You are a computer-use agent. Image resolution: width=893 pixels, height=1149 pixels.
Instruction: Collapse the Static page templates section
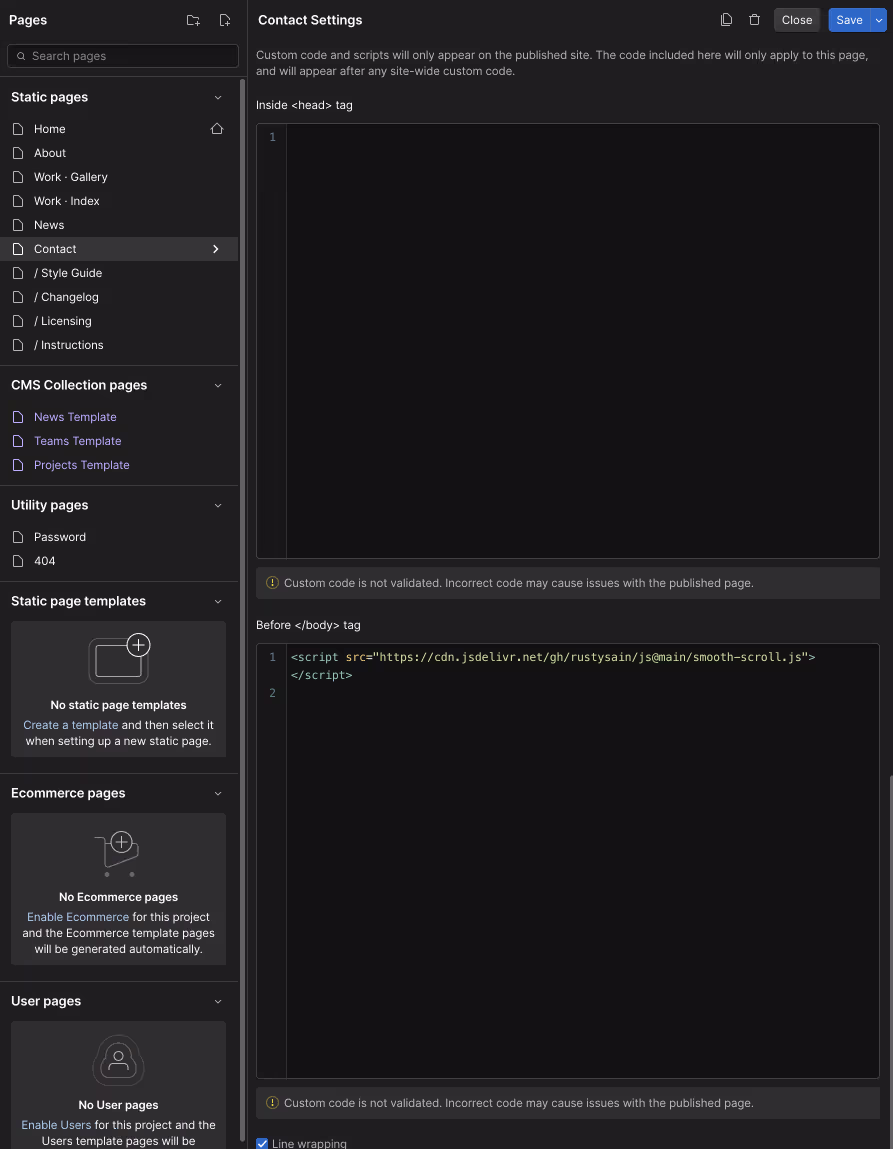218,602
